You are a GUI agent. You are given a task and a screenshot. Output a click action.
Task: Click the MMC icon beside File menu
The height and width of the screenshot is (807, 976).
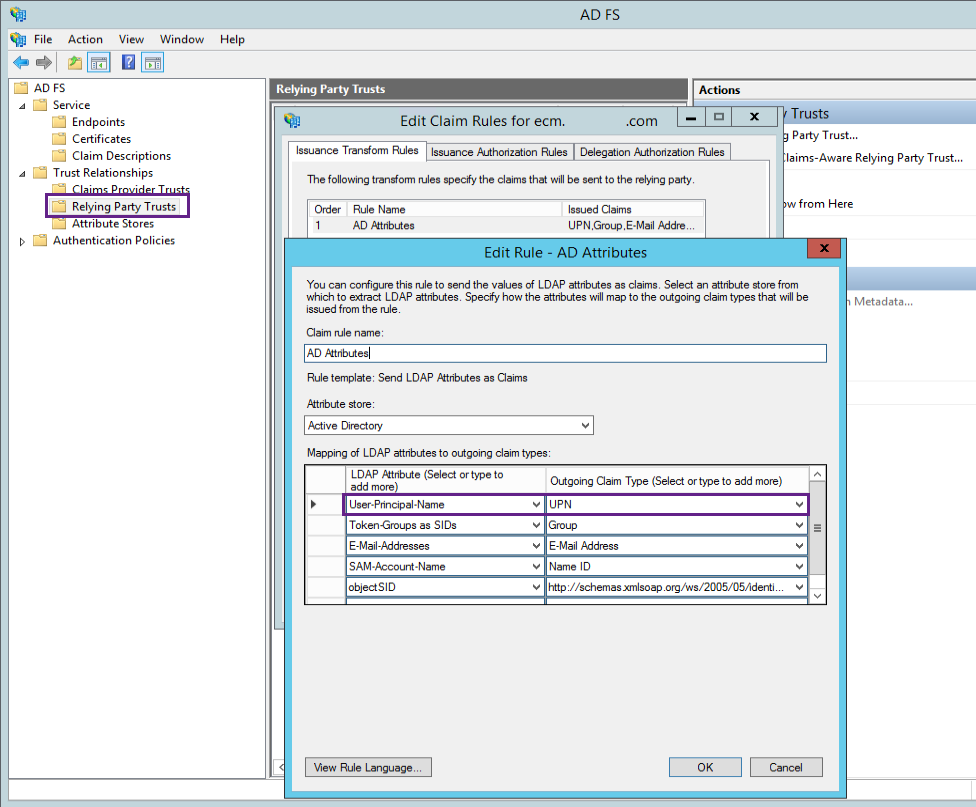point(18,39)
